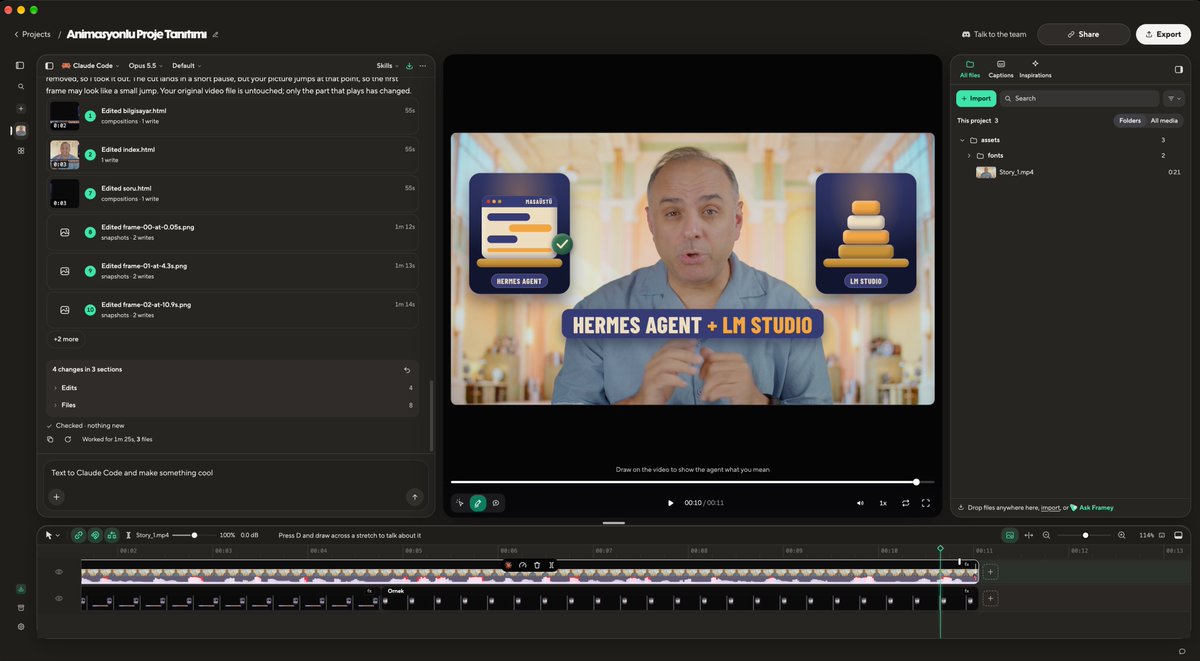The image size is (1200, 661).
Task: Click the Ask Framey link
Action: pos(1091,508)
